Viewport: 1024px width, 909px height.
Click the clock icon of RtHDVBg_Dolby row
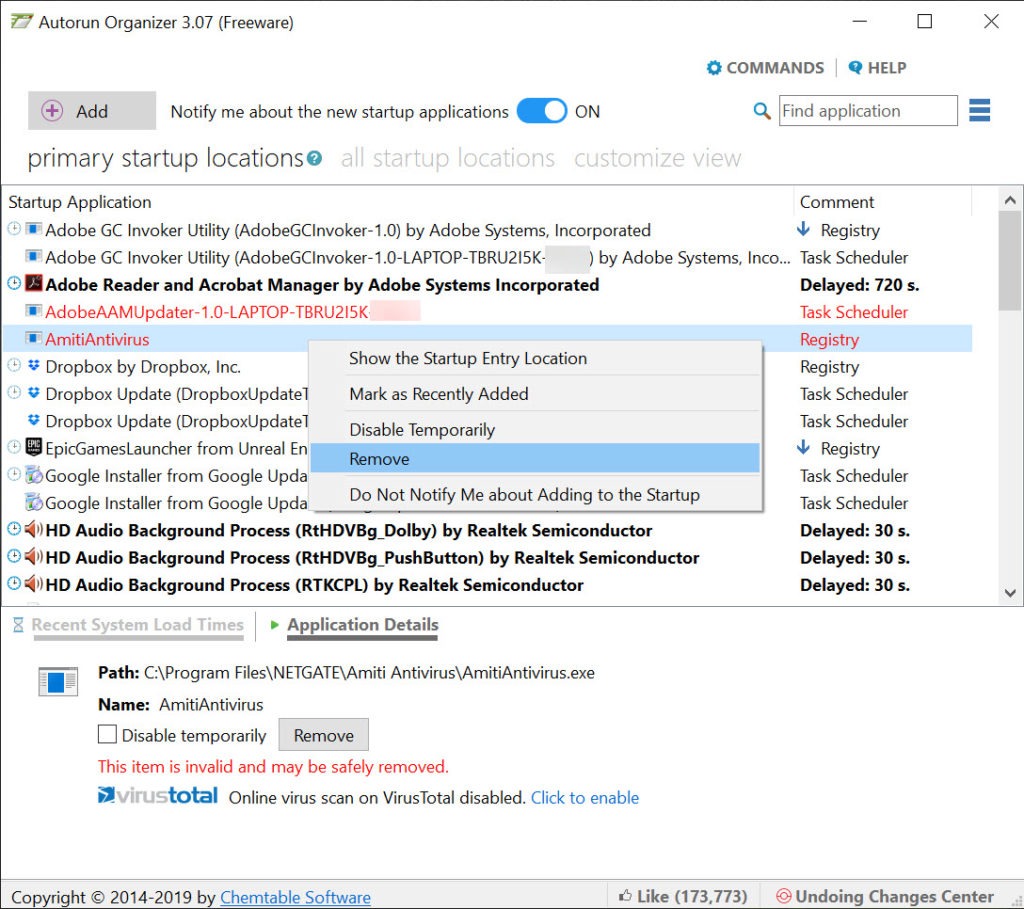(x=14, y=529)
